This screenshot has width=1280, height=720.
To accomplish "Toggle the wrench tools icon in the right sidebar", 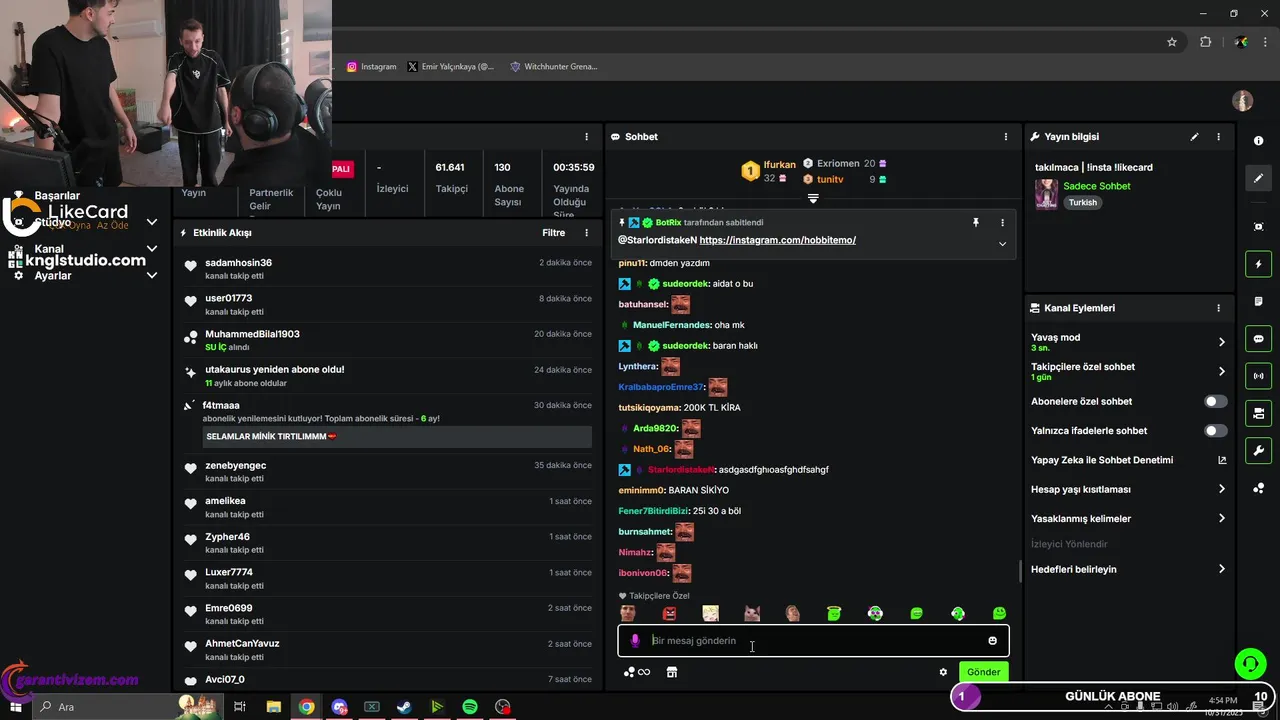I will 1258,451.
